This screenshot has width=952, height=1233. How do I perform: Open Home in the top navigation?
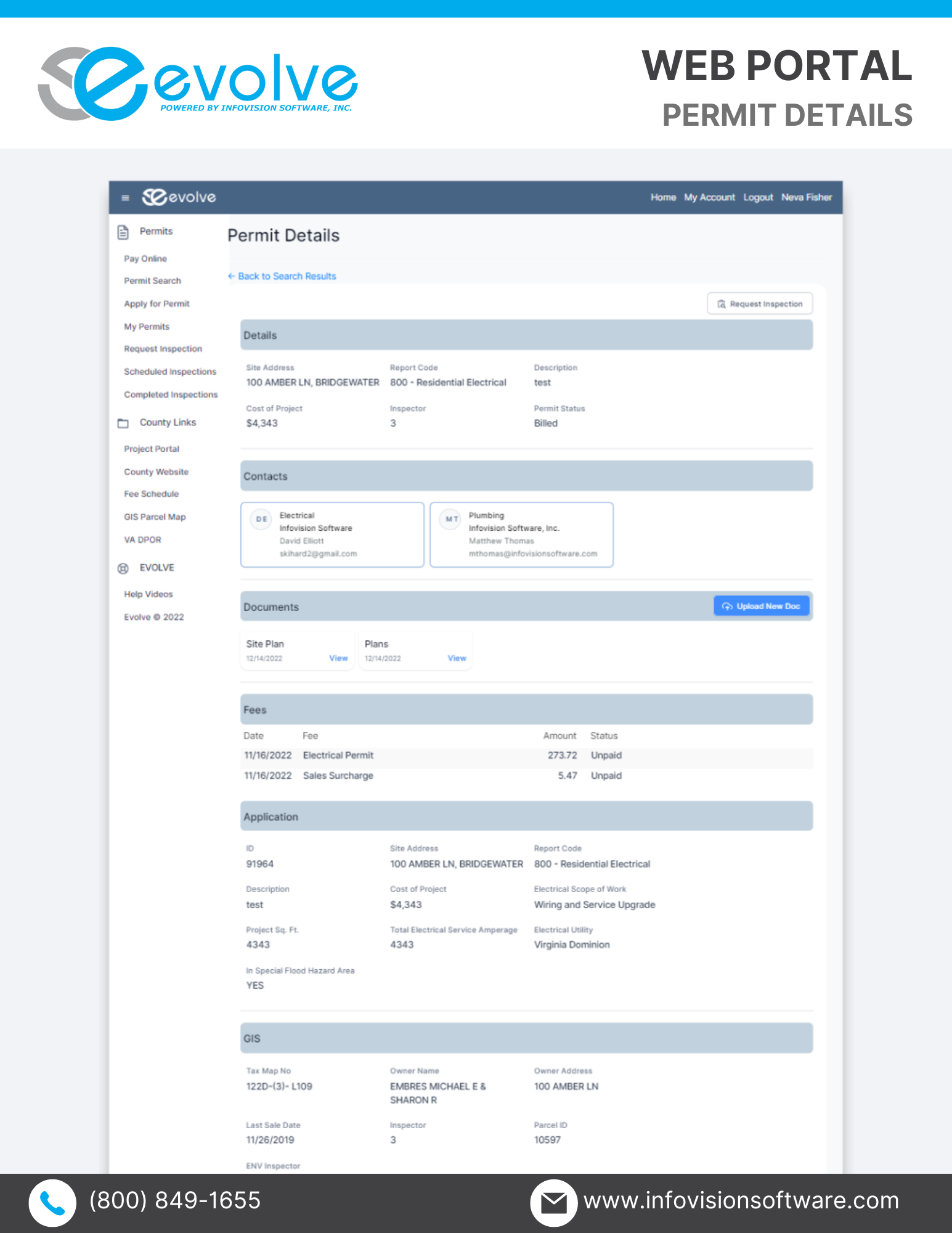(x=663, y=197)
